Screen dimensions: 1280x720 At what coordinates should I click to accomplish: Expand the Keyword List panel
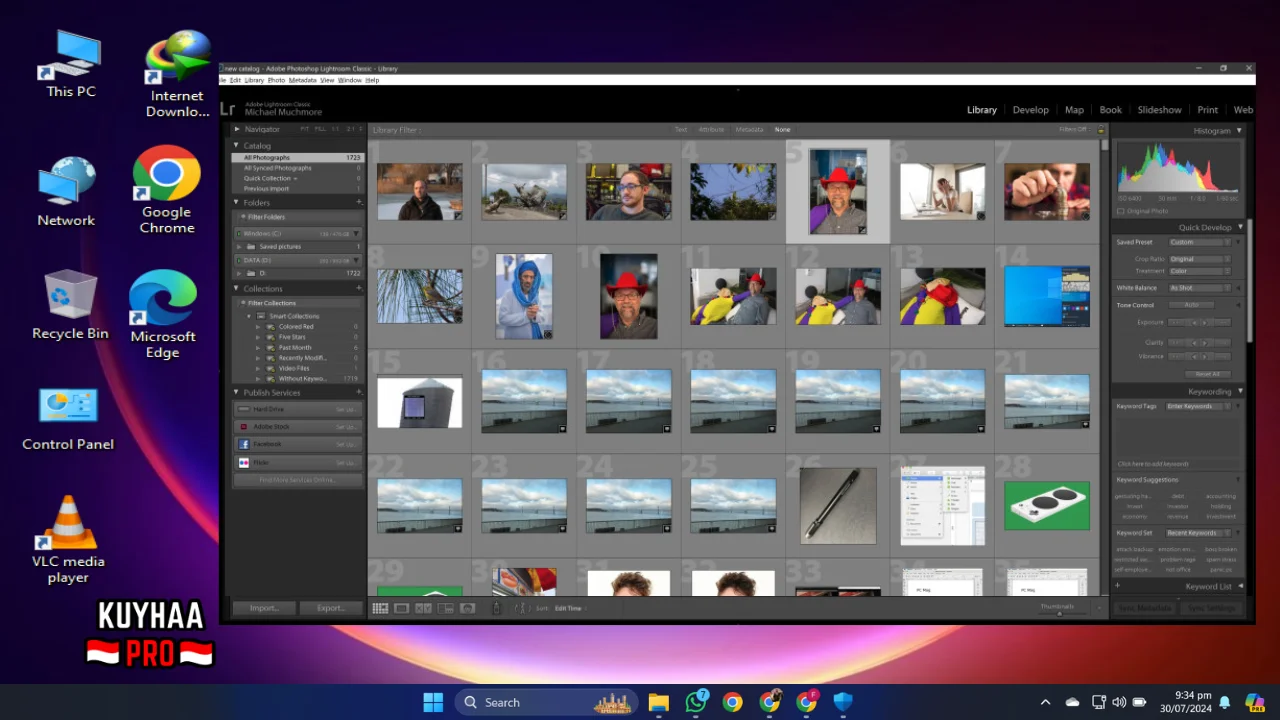1240,586
